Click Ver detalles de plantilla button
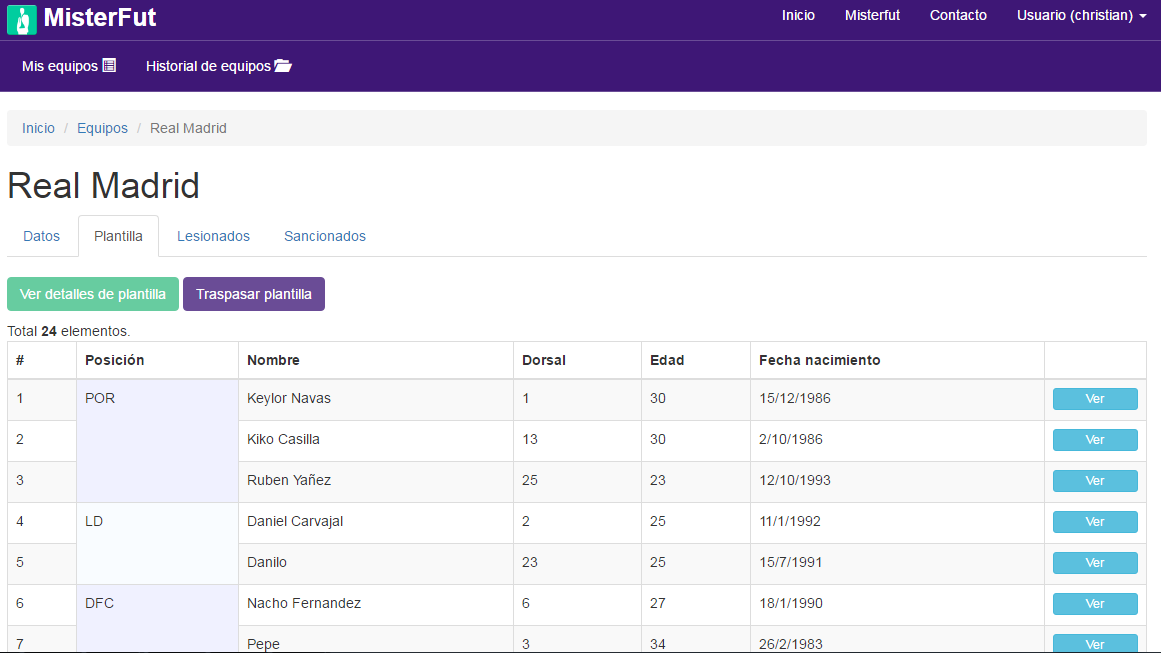Image resolution: width=1161 pixels, height=653 pixels. pos(93,294)
